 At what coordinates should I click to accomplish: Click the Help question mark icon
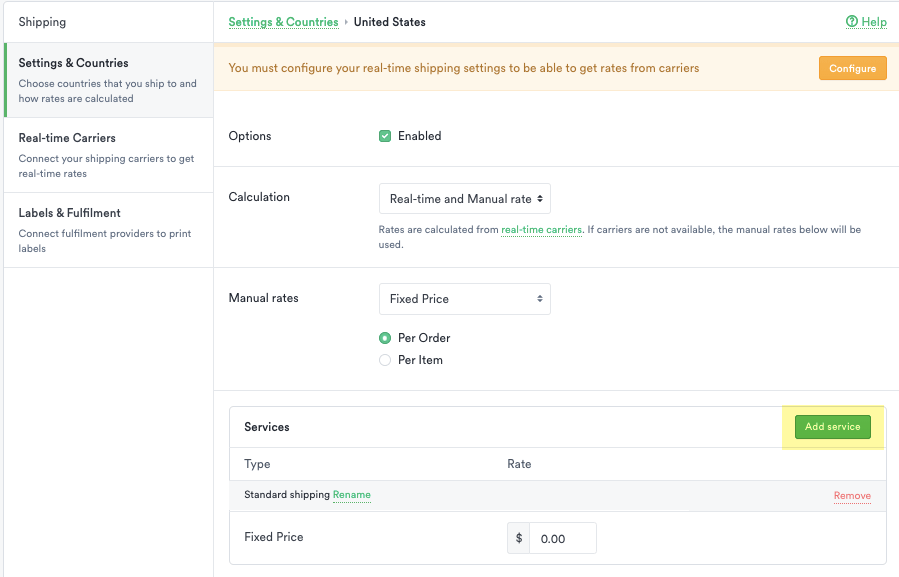[x=852, y=22]
